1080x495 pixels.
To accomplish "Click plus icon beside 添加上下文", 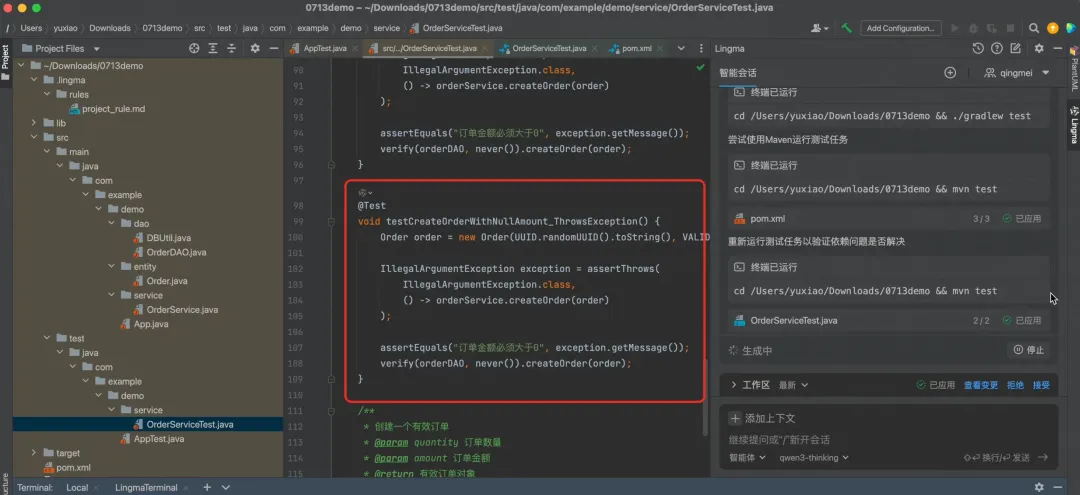I will point(736,418).
